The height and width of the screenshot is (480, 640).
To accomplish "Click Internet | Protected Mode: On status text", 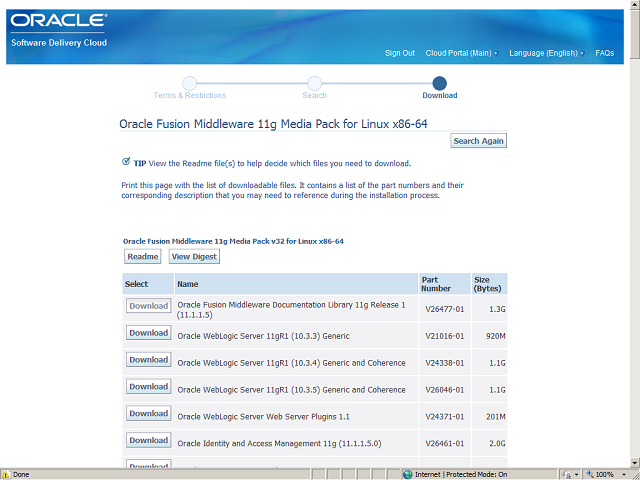I will pyautogui.click(x=461, y=474).
